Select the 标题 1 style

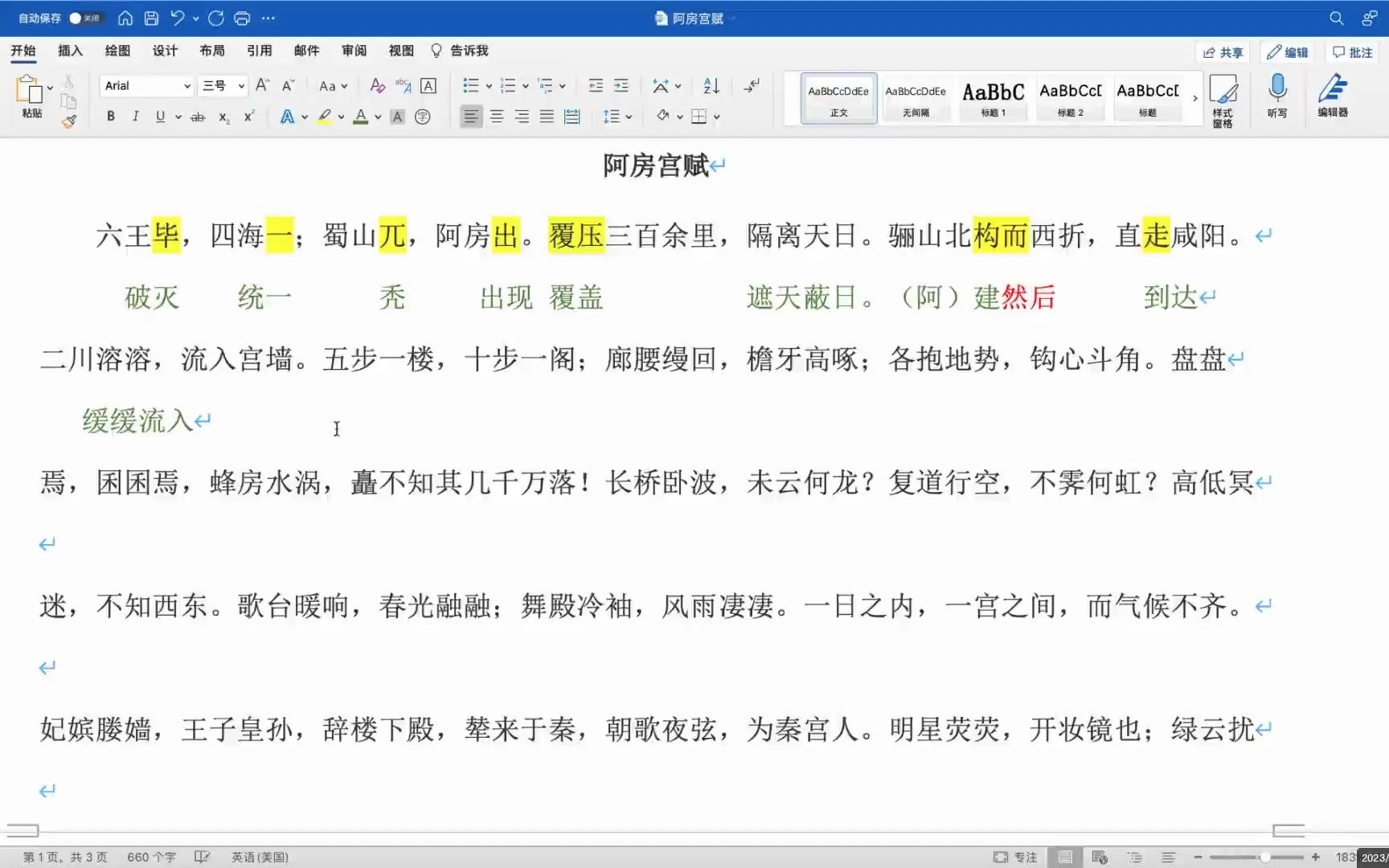pos(994,99)
